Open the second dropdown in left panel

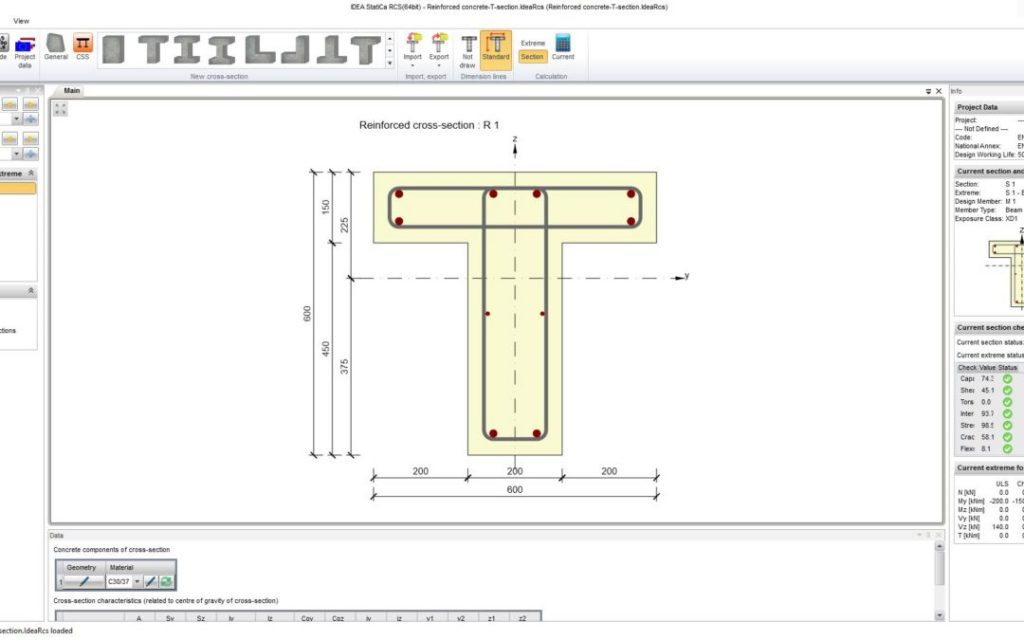click(16, 154)
